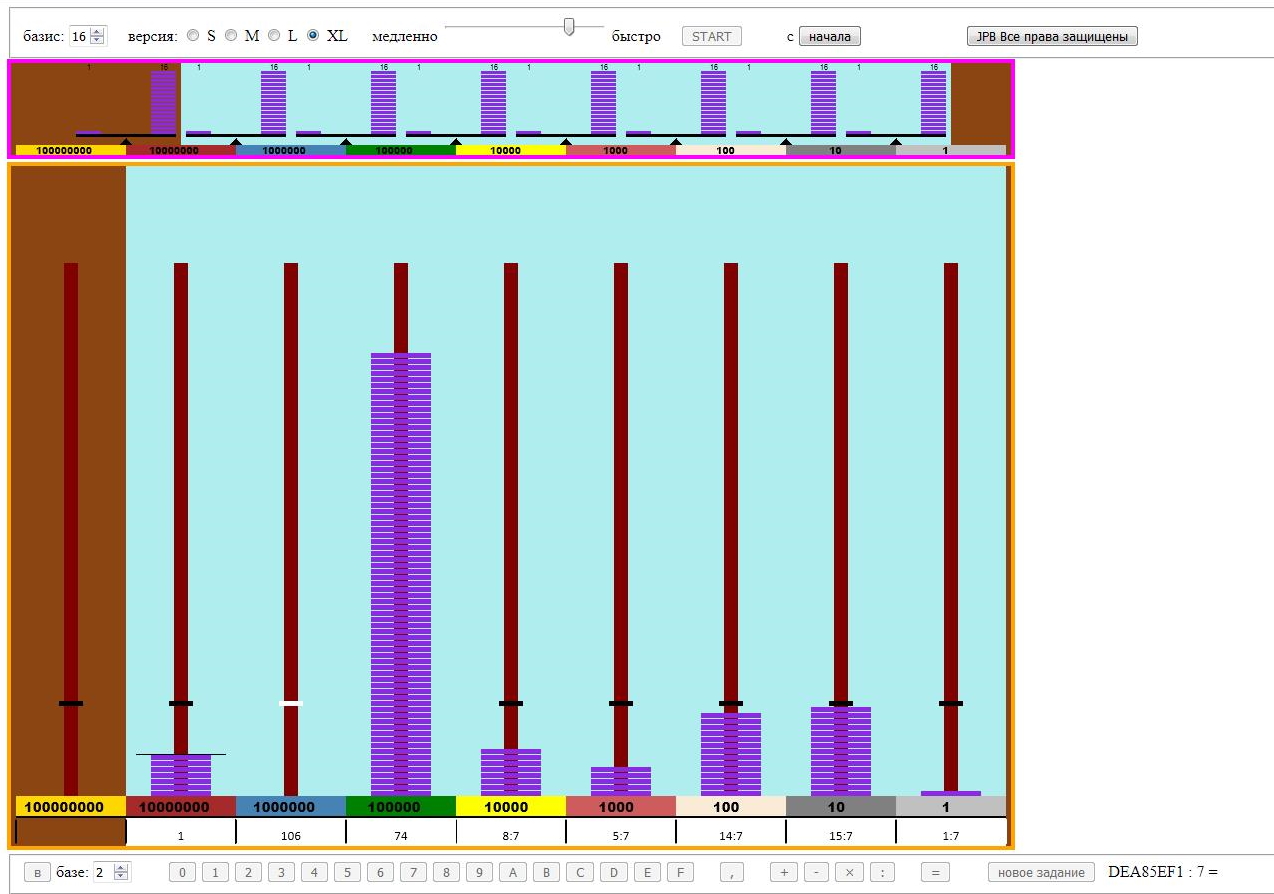The image size is (1274, 894).
Task: Click the minus operator button
Action: click(x=816, y=872)
